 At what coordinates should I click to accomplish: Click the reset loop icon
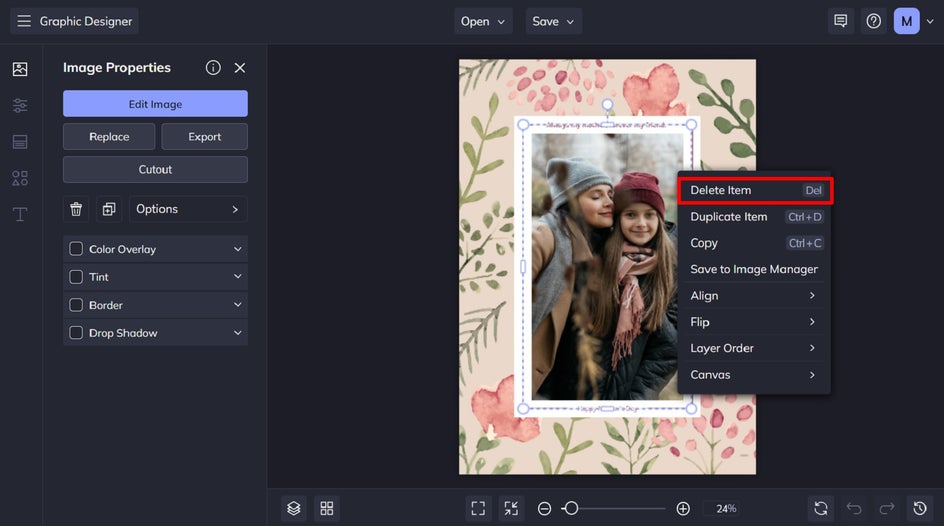tap(821, 509)
